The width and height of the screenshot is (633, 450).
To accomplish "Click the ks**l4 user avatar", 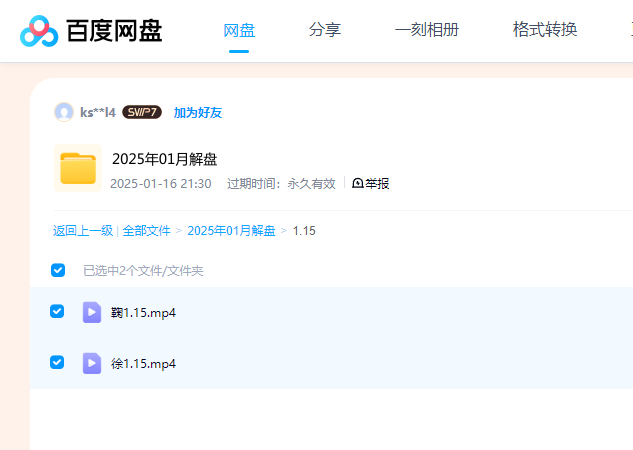I will (x=64, y=112).
